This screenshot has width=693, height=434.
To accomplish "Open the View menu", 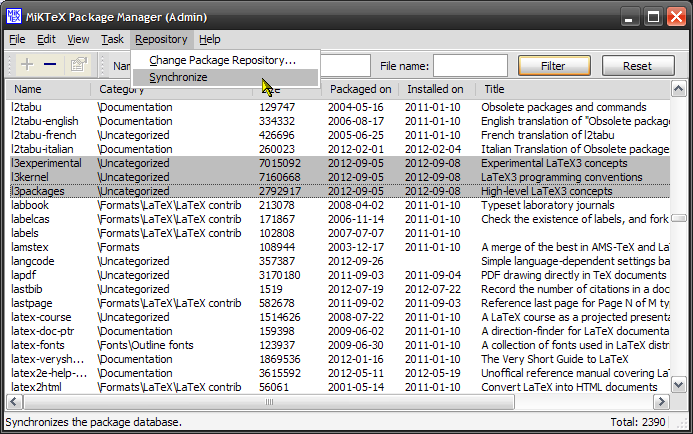I will [78, 39].
